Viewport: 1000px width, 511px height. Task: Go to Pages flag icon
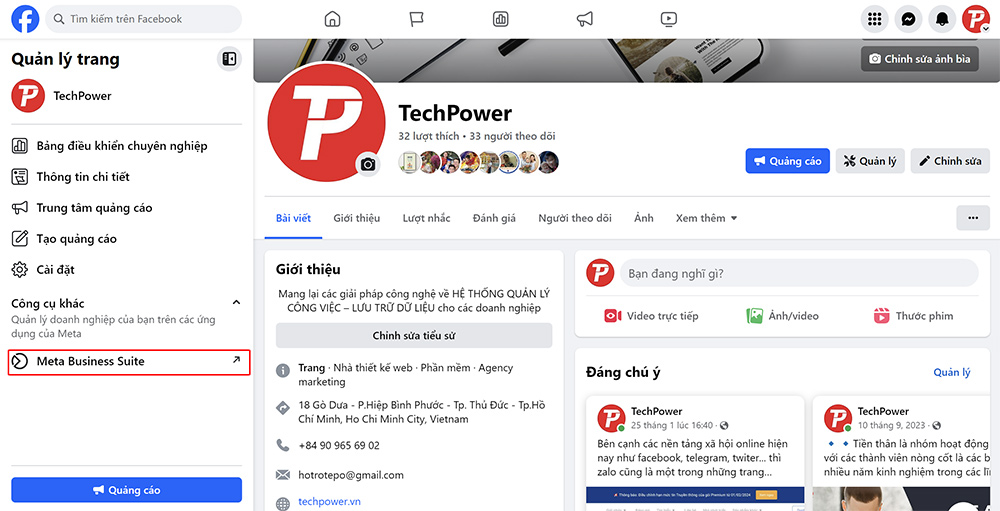pyautogui.click(x=416, y=19)
